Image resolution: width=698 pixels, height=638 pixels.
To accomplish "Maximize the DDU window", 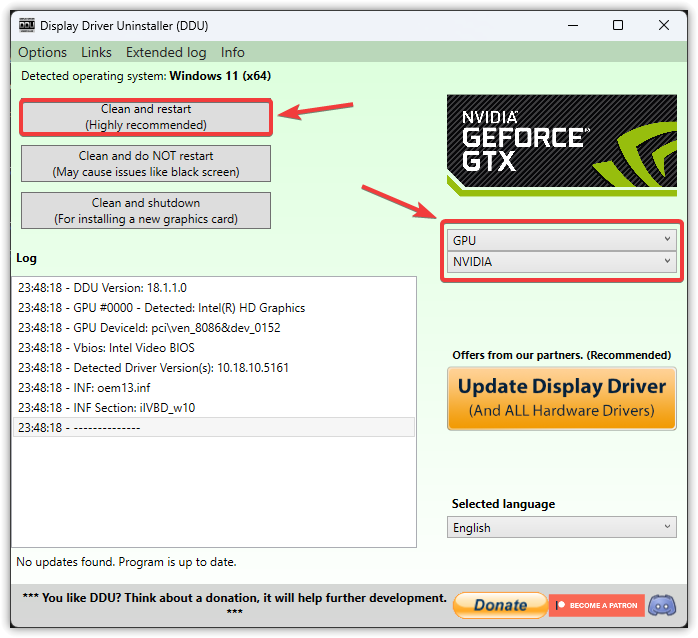I will point(618,24).
